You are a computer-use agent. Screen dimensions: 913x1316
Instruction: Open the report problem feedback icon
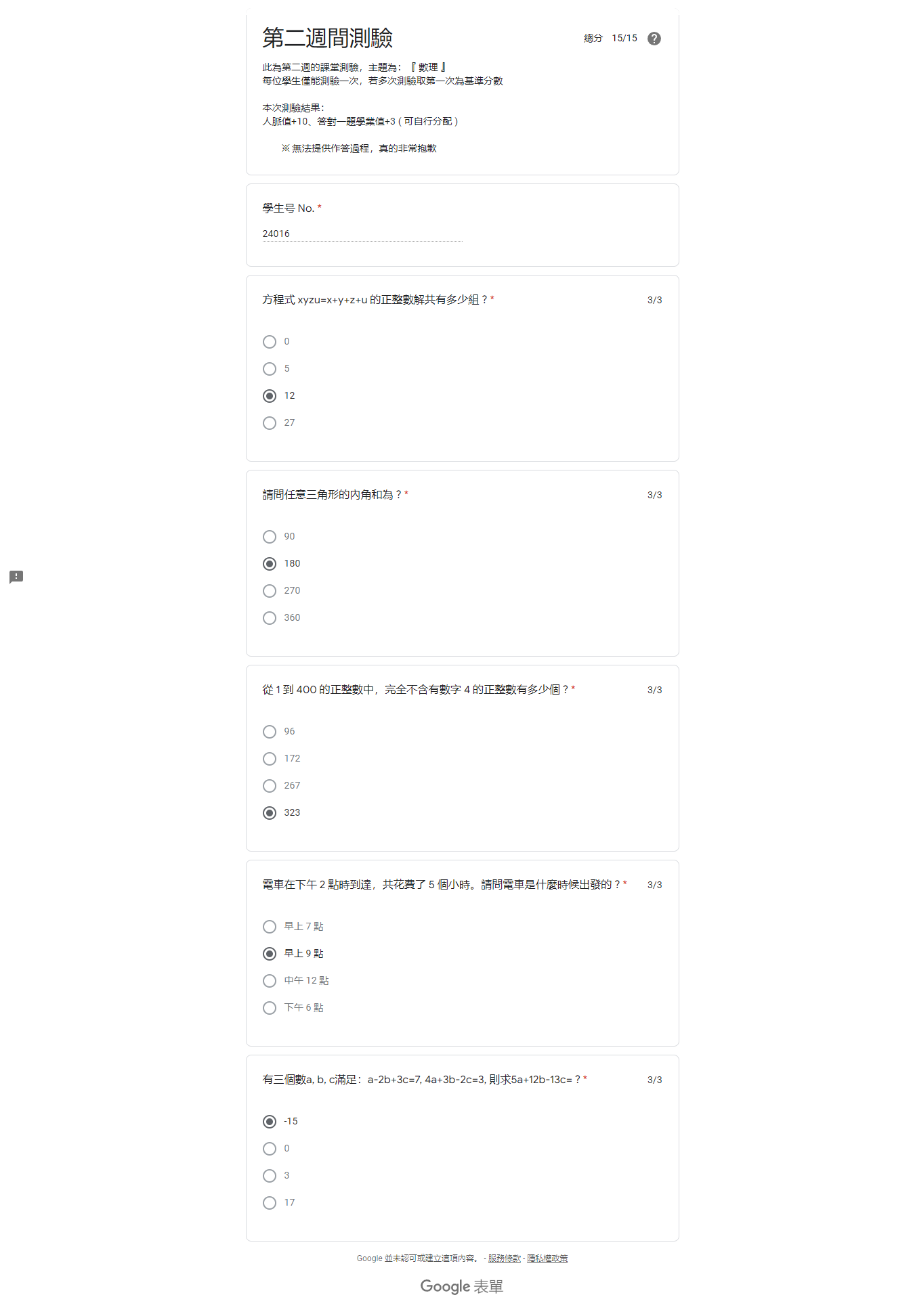[x=16, y=577]
